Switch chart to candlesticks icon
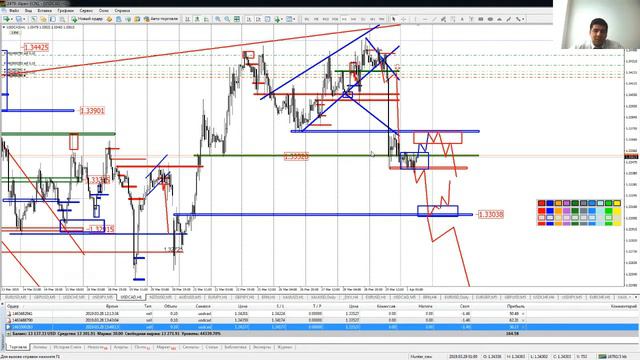Screen dimensions: 640x360 pos(197,19)
